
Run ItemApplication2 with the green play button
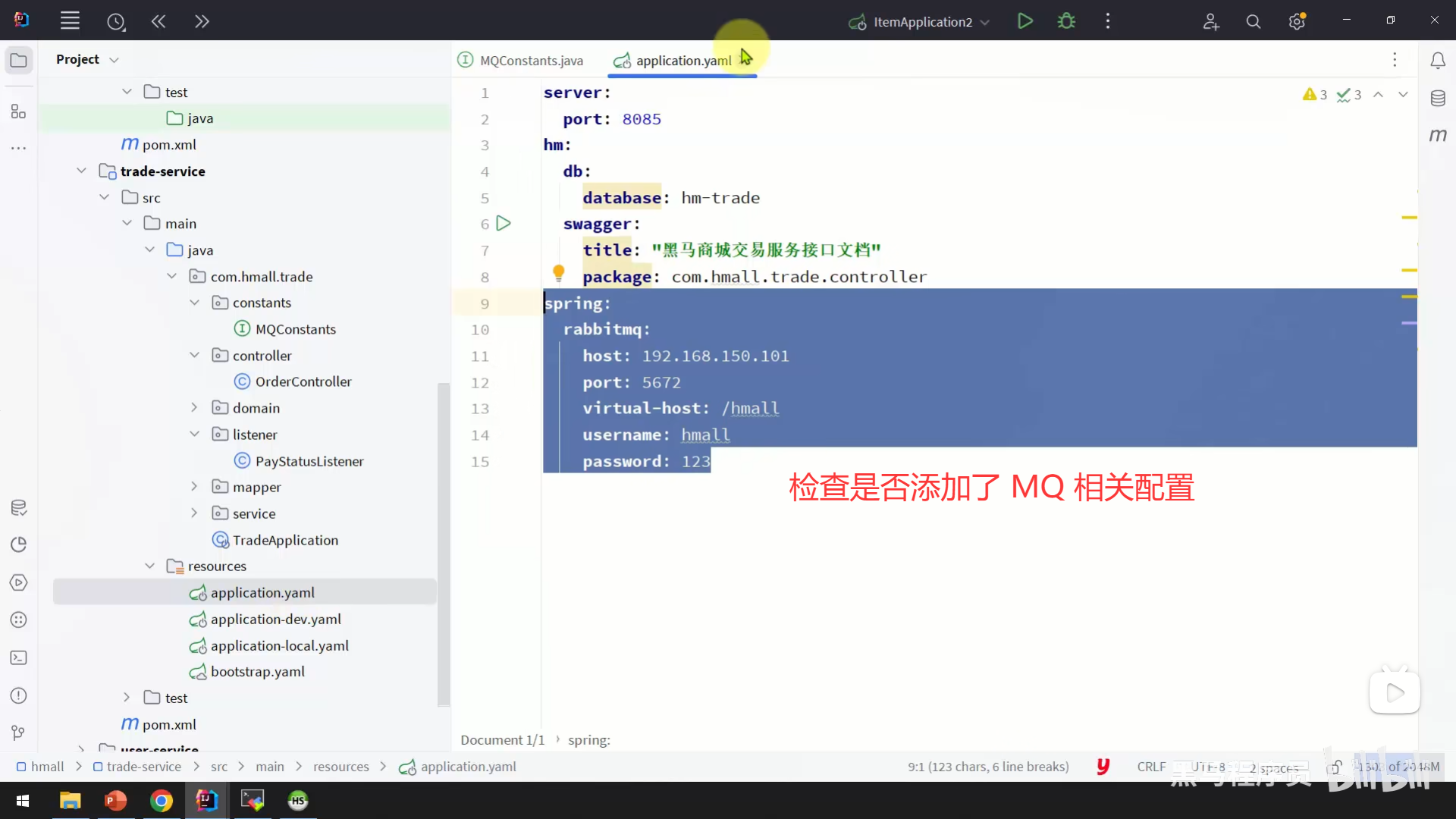coord(1025,21)
